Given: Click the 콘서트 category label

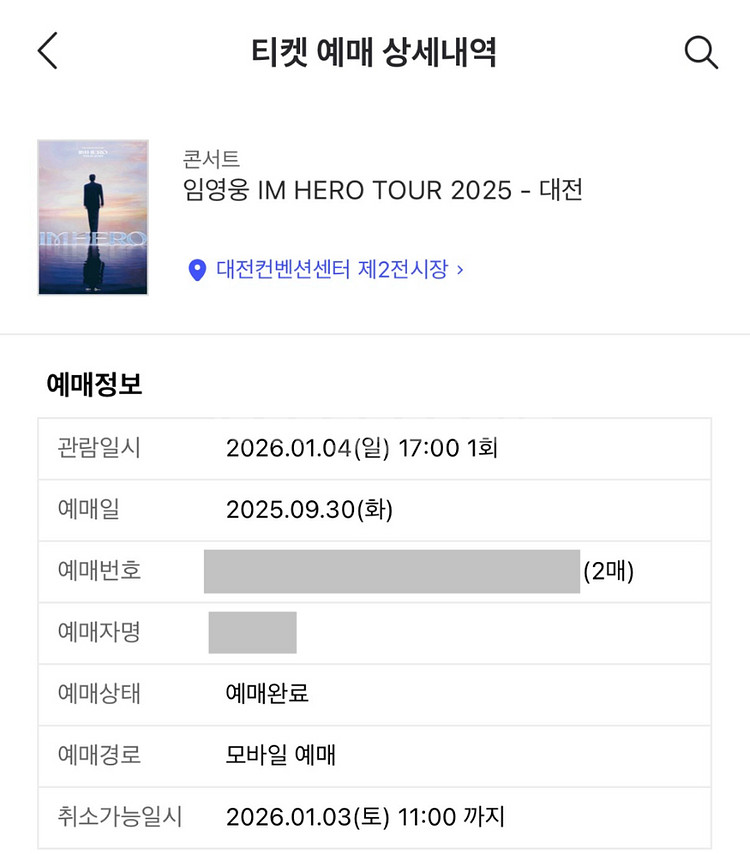Looking at the screenshot, I should tap(212, 158).
